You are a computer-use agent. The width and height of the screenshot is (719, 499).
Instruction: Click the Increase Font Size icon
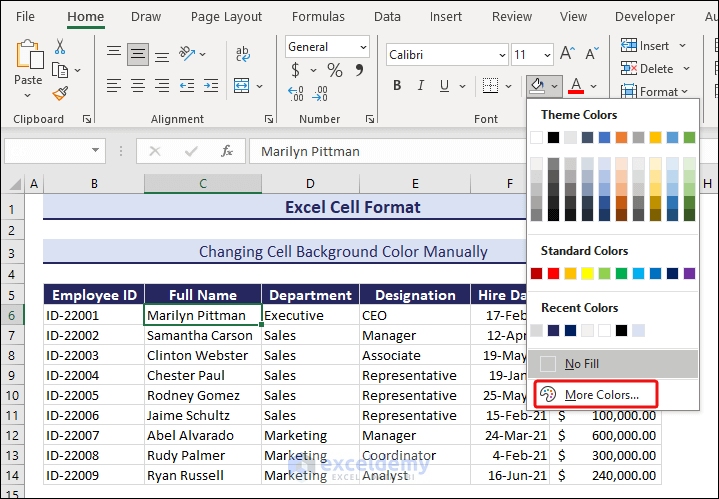tap(566, 55)
